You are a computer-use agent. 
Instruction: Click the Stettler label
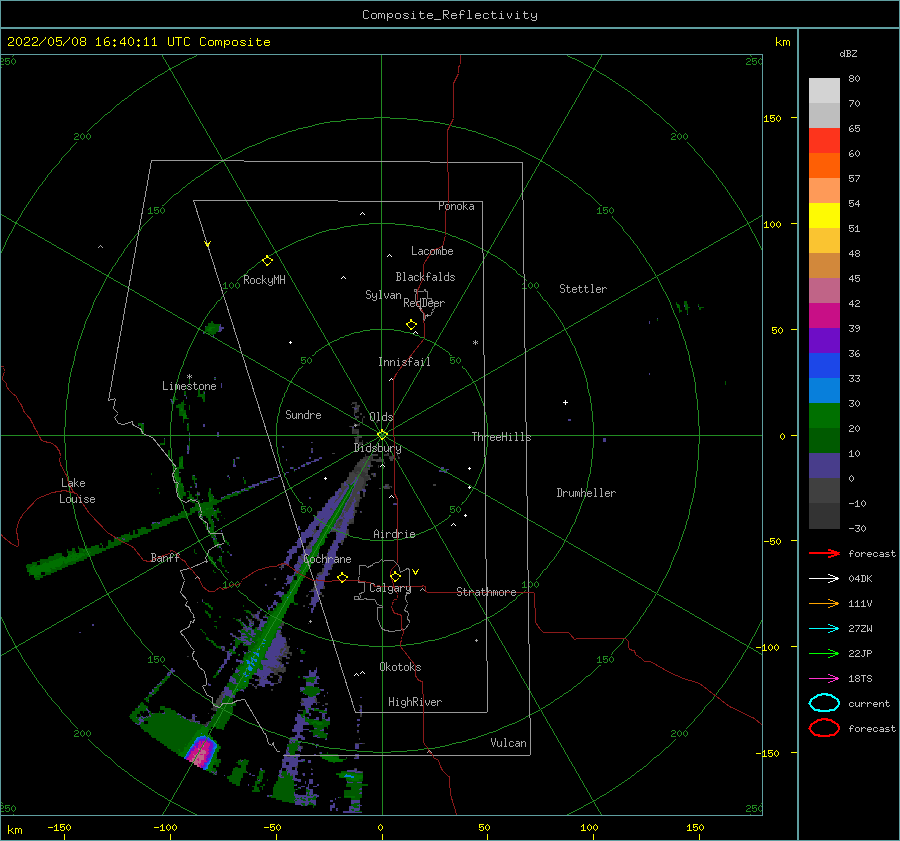pyautogui.click(x=583, y=289)
